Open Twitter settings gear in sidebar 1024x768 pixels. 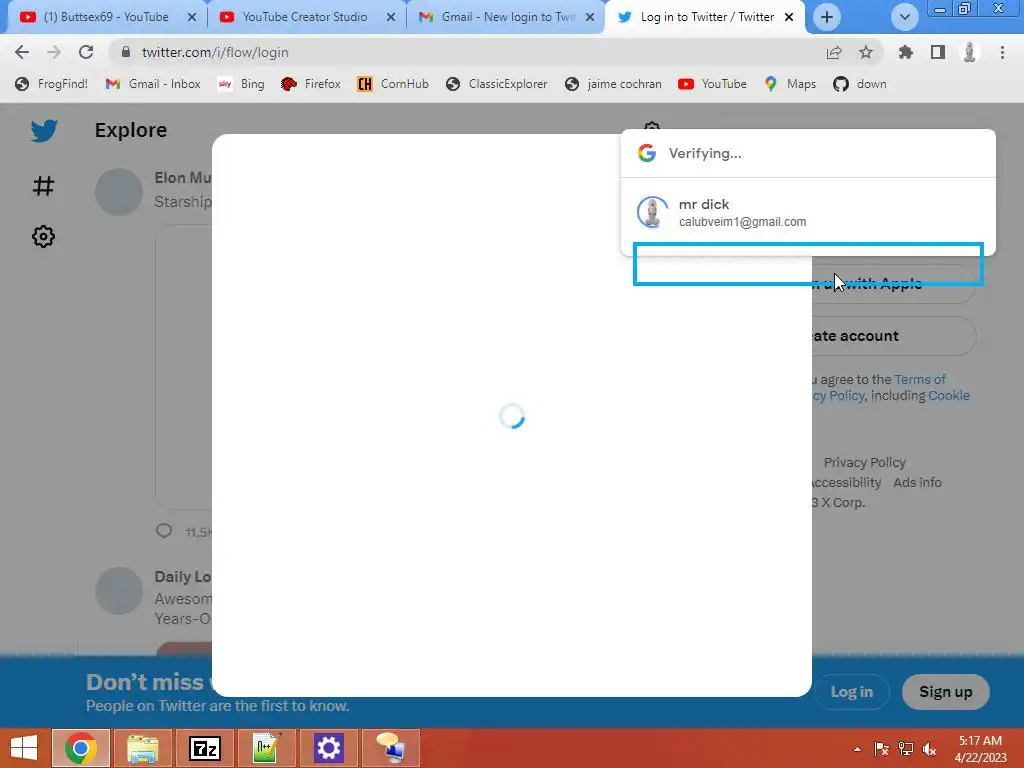pos(43,236)
